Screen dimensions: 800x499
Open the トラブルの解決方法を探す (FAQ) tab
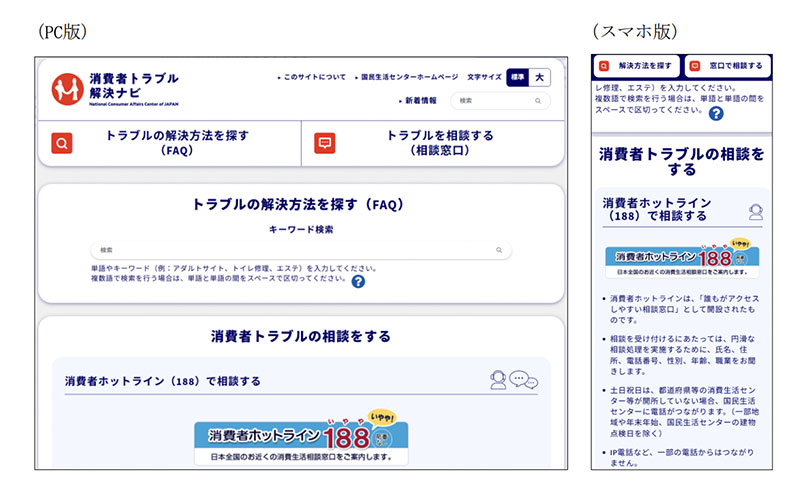[x=170, y=143]
